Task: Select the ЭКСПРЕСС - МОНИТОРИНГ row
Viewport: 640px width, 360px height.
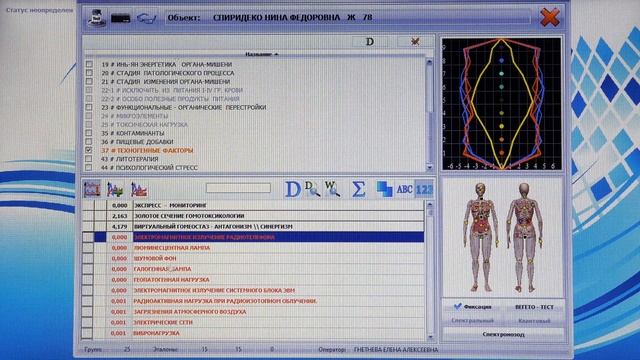Action: click(253, 205)
